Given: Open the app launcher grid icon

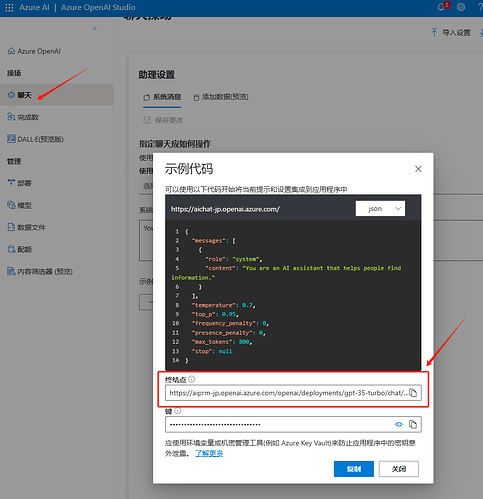Looking at the screenshot, I should pyautogui.click(x=9, y=7).
